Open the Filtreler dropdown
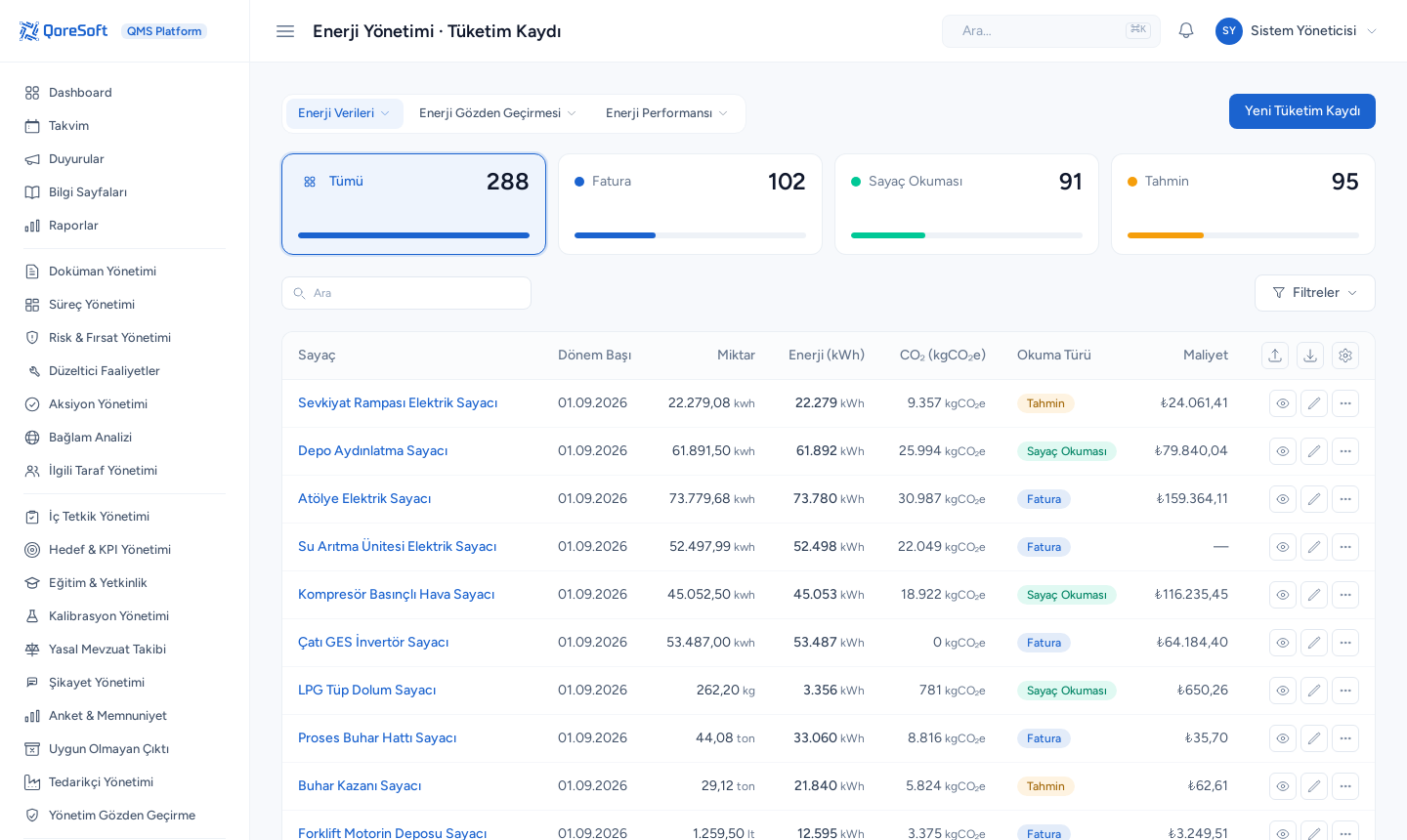Viewport: 1407px width, 840px height. coord(1314,293)
